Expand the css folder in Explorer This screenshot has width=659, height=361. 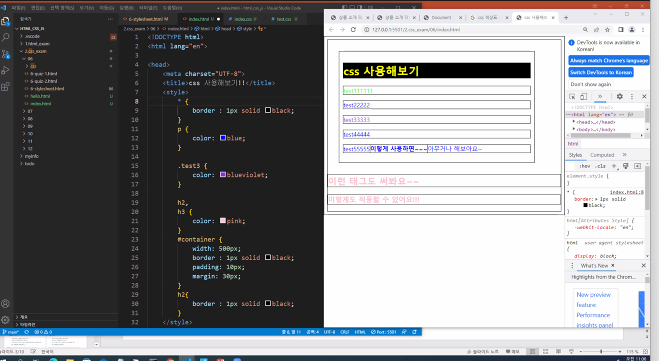pyautogui.click(x=27, y=66)
